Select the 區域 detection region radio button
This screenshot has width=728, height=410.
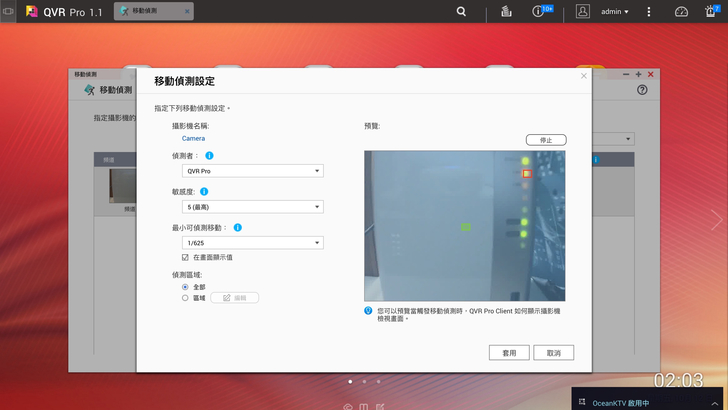point(185,297)
